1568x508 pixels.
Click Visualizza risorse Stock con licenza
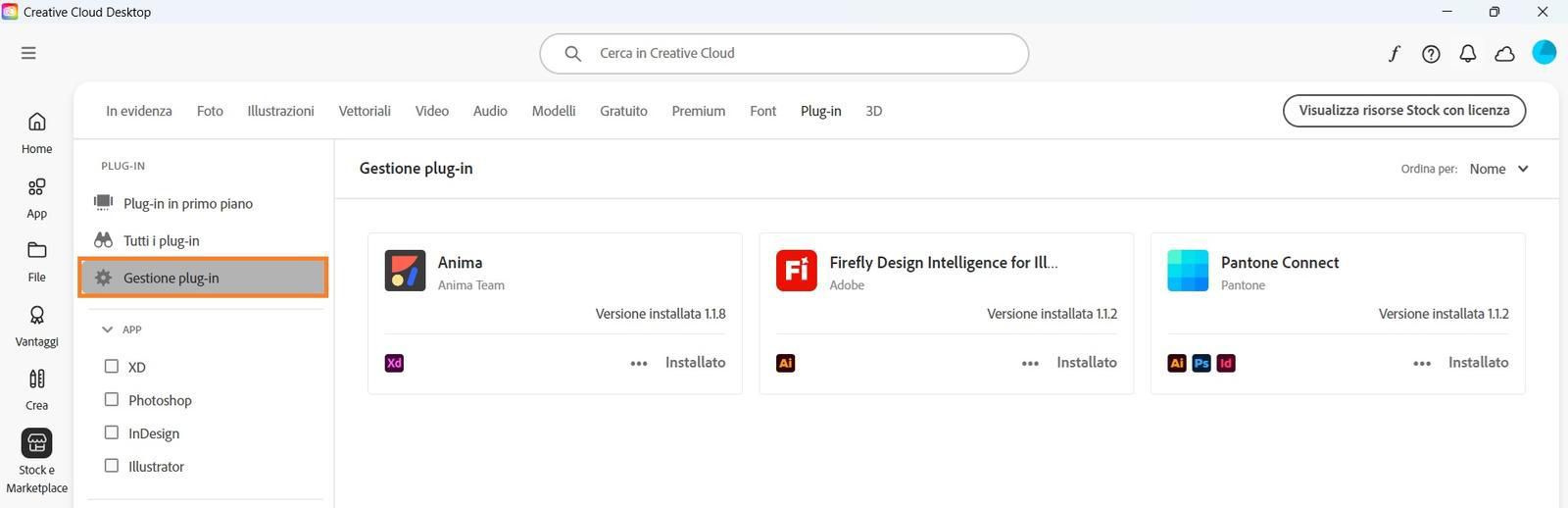1404,110
